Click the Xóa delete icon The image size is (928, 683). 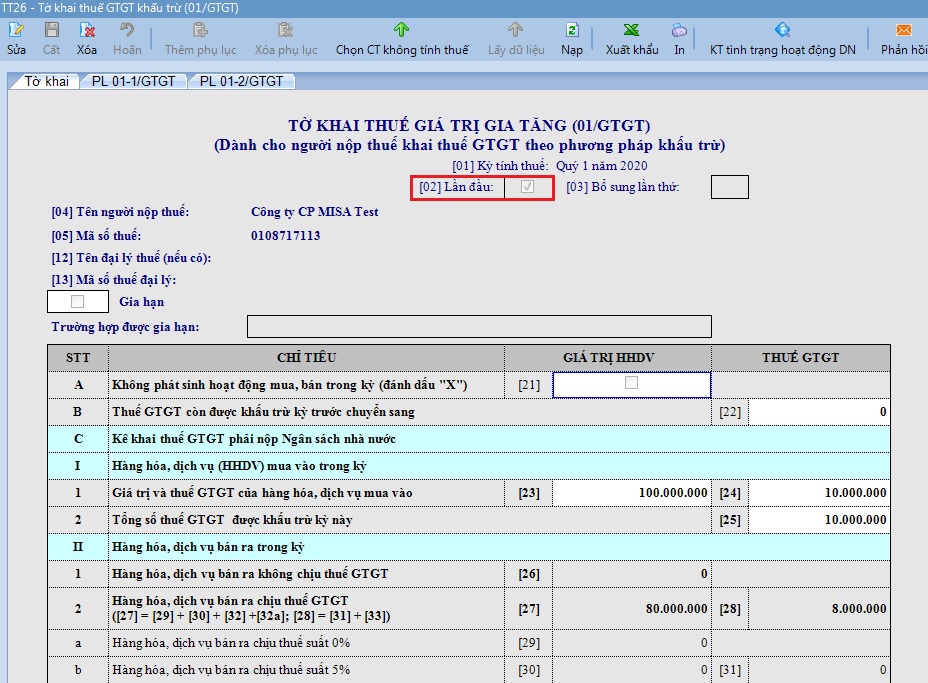coord(87,30)
